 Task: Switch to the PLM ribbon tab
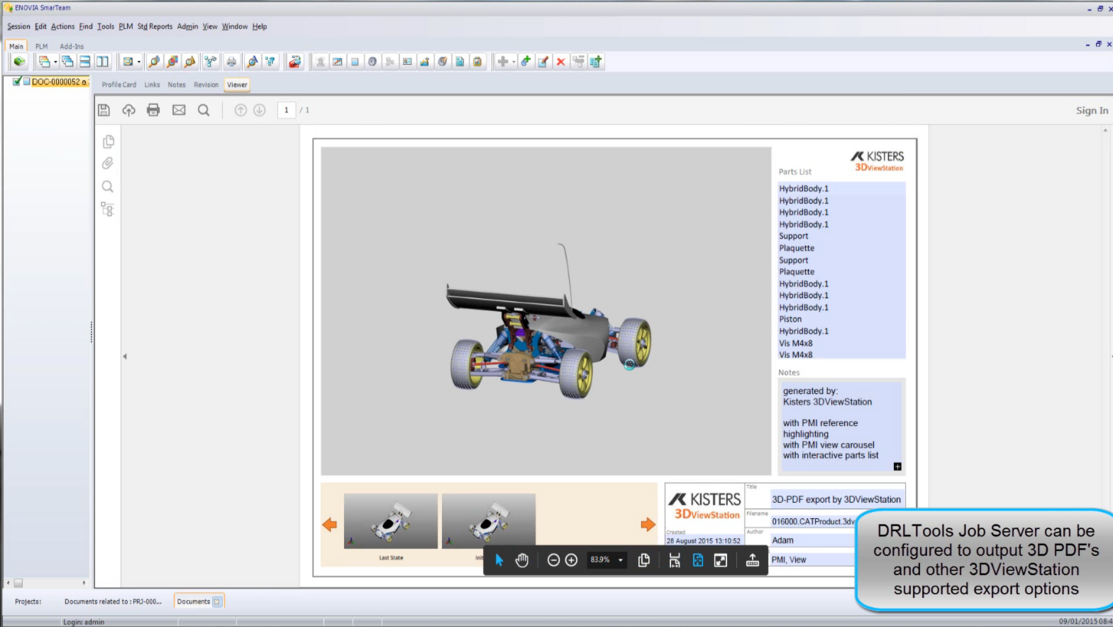tap(41, 46)
